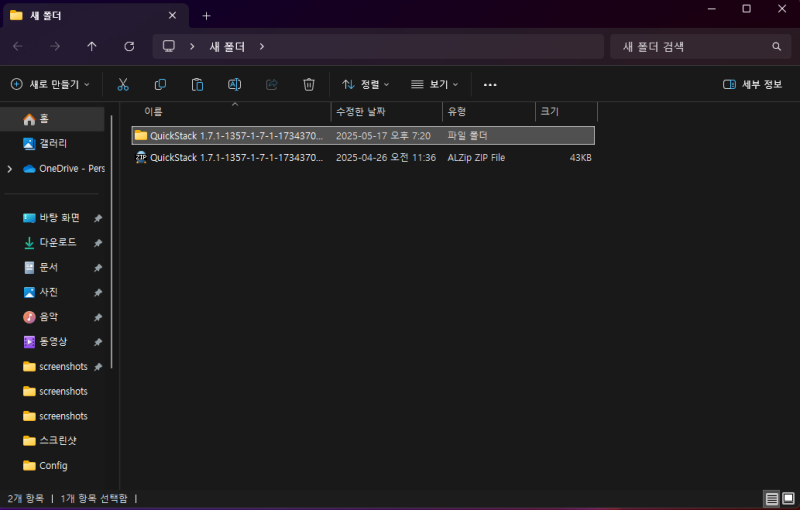Expand the OneDrive tree node chevron
The height and width of the screenshot is (510, 800).
tap(10, 169)
